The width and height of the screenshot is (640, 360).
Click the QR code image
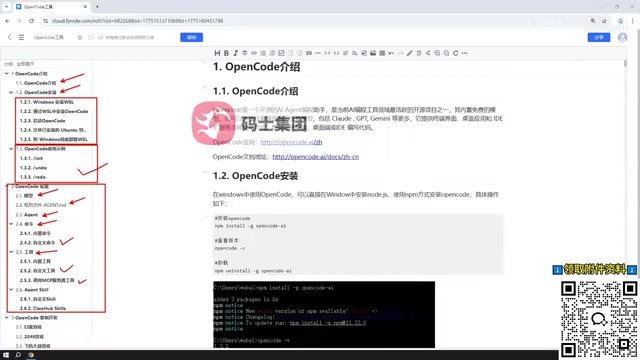coord(598,318)
